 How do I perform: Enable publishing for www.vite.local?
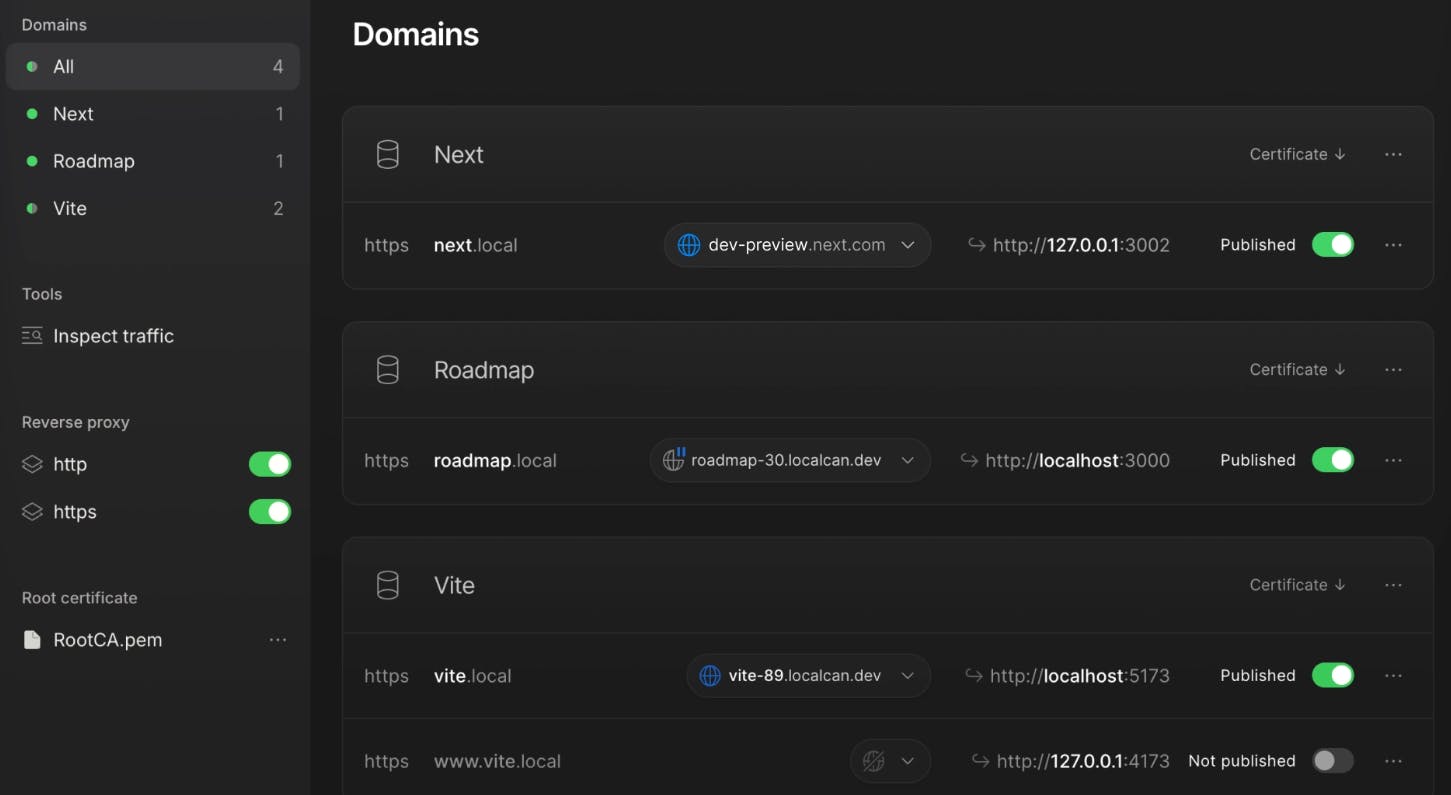(1333, 761)
